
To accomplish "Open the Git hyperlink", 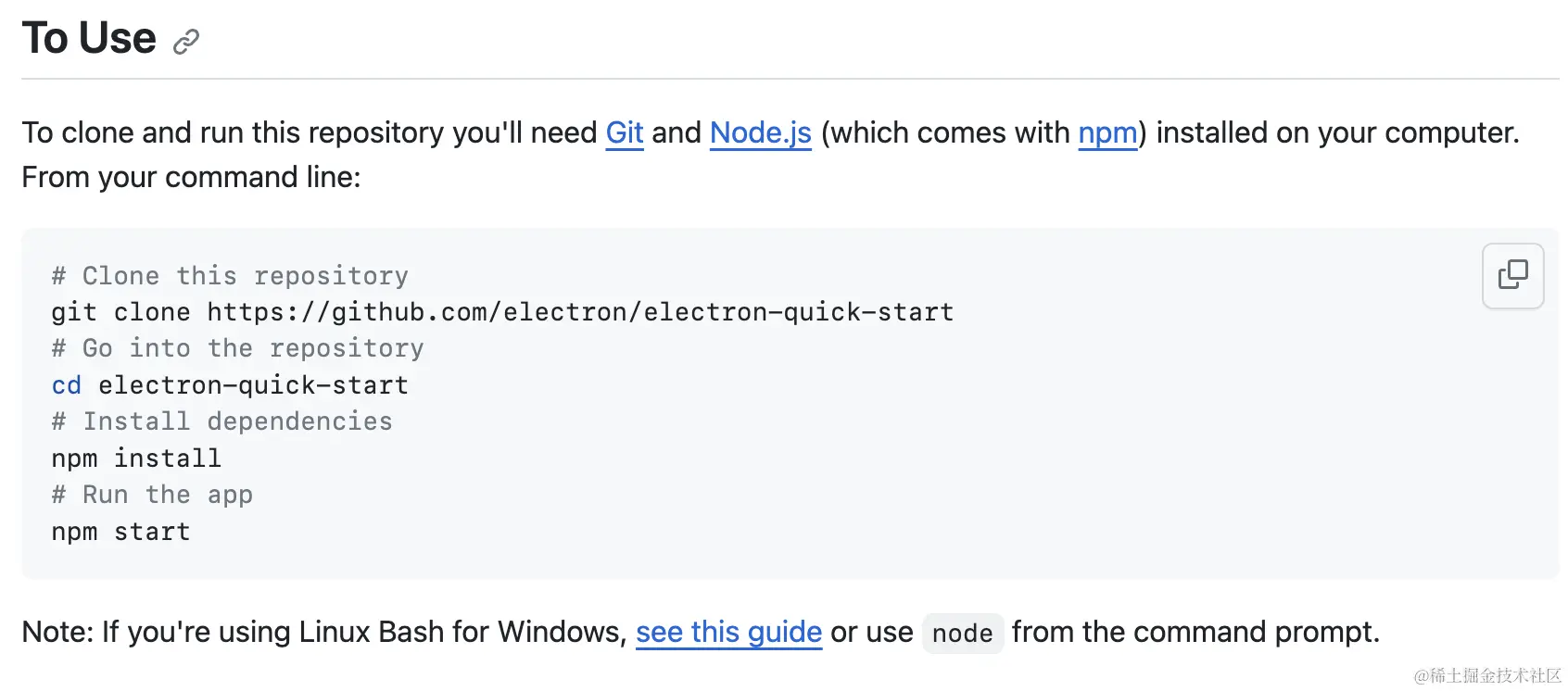I will click(x=625, y=133).
